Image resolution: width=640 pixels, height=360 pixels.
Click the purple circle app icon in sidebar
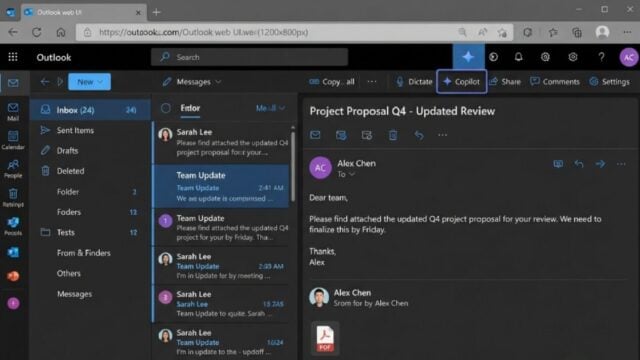point(13,303)
